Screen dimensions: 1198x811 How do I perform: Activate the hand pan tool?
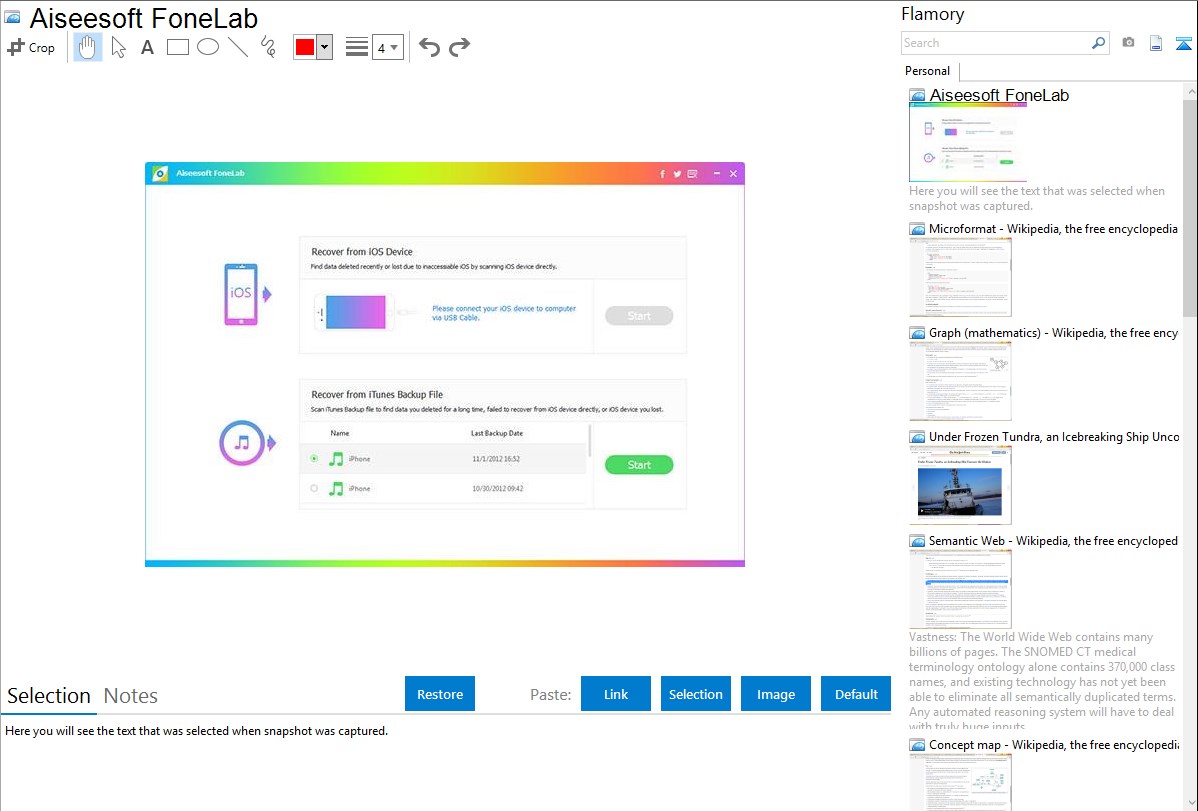(x=88, y=47)
